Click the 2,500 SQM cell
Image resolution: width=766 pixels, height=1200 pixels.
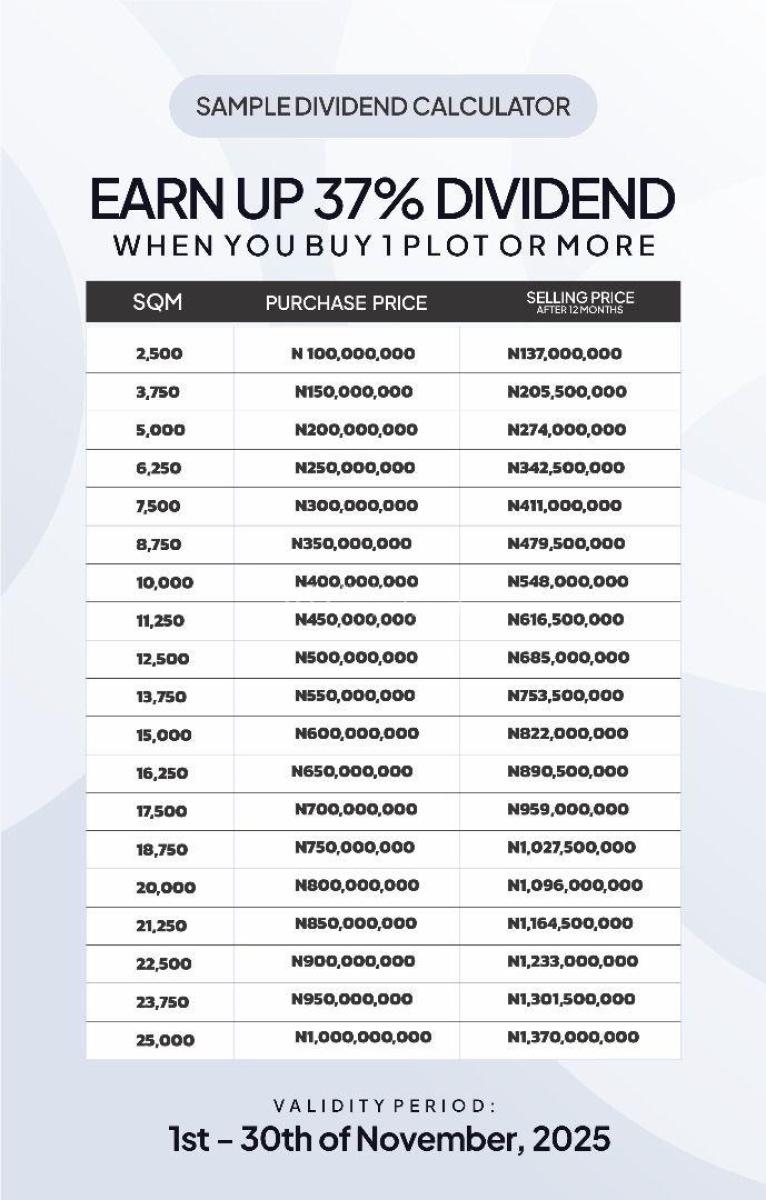159,354
